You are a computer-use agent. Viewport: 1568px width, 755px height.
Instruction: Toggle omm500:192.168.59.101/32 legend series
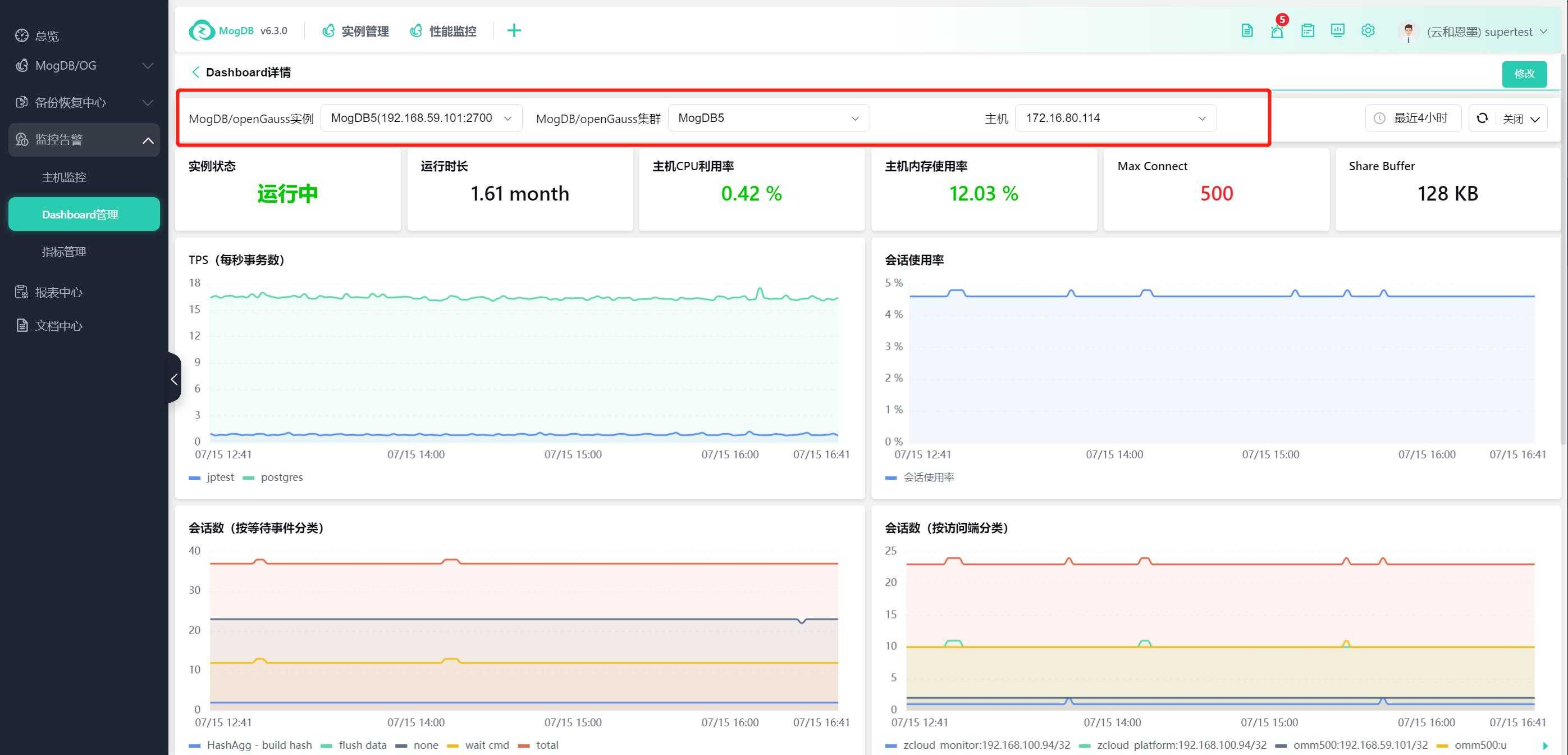1351,745
